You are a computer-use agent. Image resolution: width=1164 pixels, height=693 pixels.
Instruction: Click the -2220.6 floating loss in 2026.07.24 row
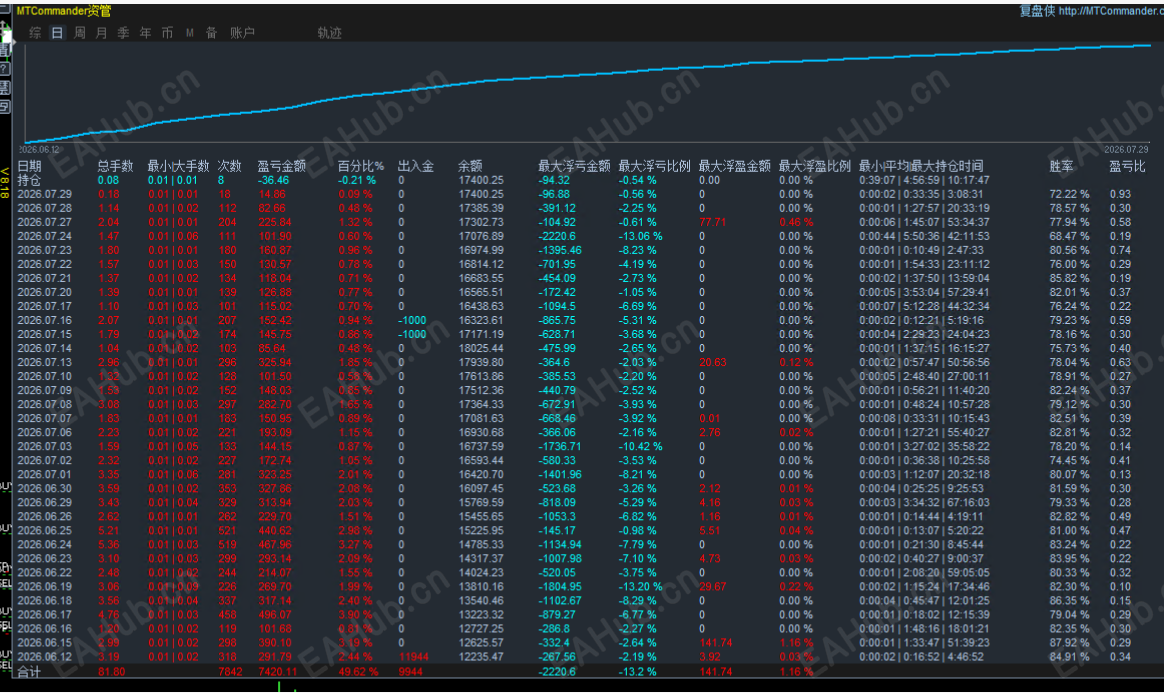click(557, 236)
